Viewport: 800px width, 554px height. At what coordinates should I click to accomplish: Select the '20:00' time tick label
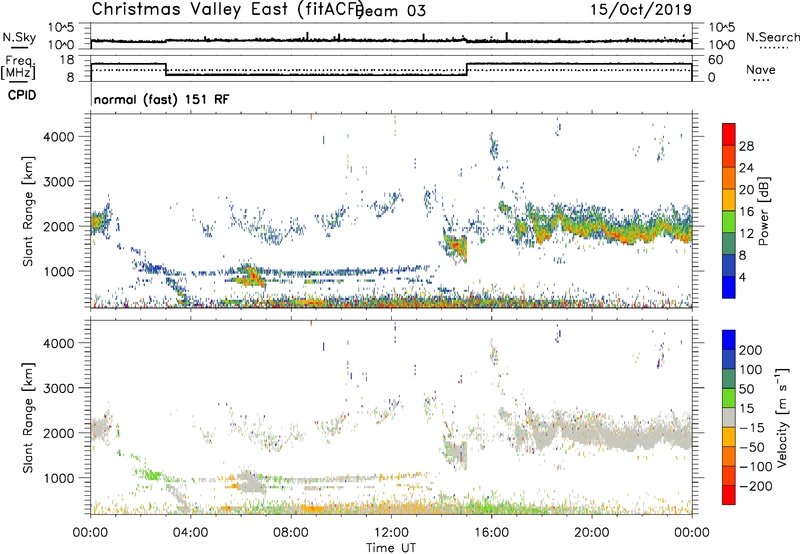coord(591,533)
